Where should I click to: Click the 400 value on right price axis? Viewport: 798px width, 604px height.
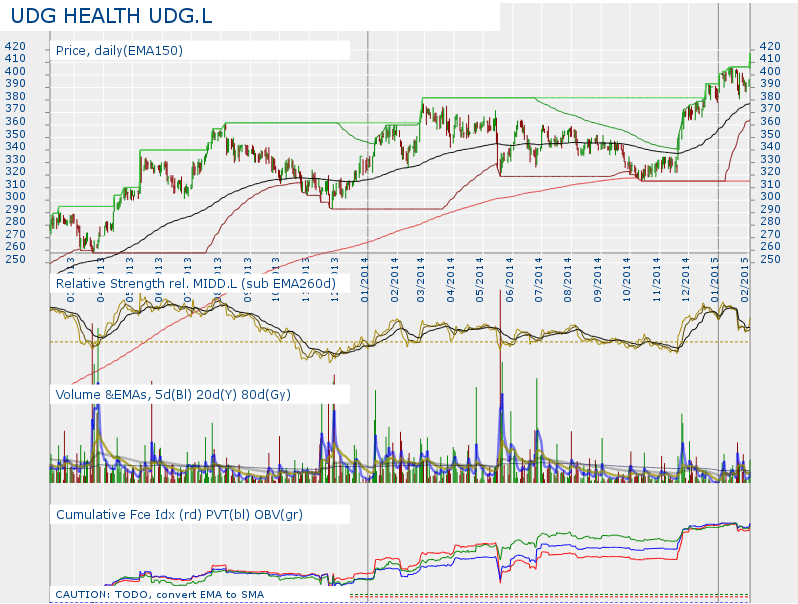pos(770,71)
